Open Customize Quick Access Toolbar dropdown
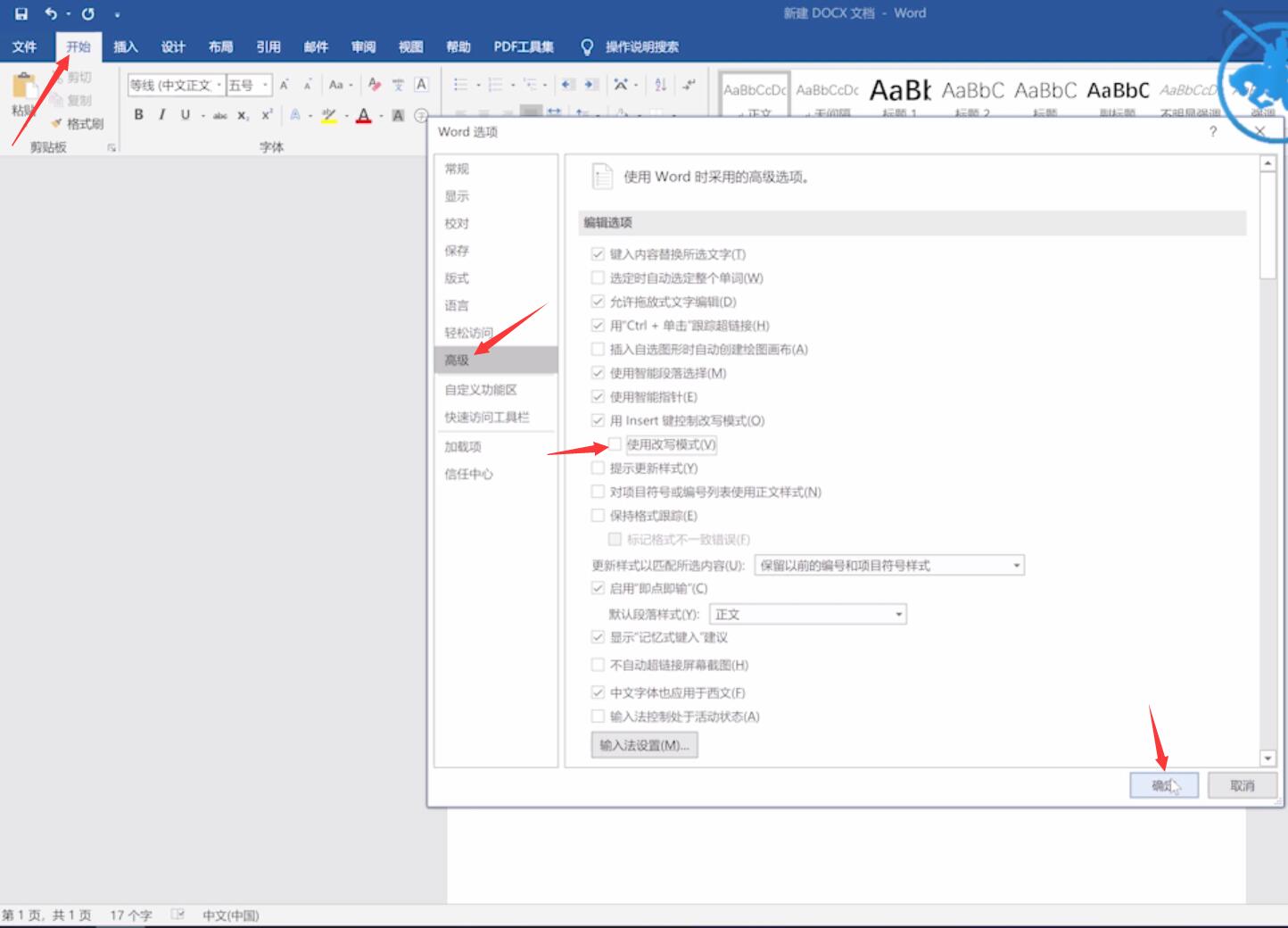The image size is (1288, 928). coord(117,14)
